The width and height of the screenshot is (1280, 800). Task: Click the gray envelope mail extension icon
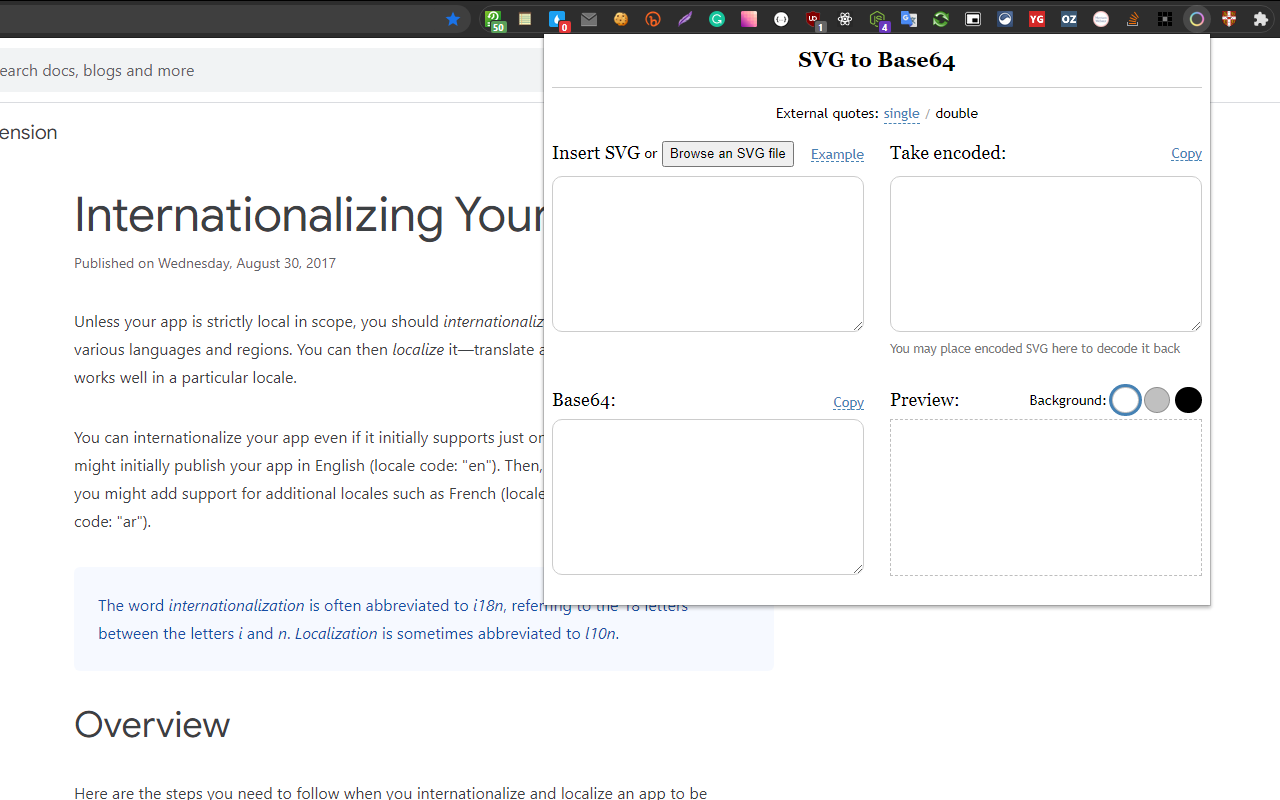(x=589, y=19)
